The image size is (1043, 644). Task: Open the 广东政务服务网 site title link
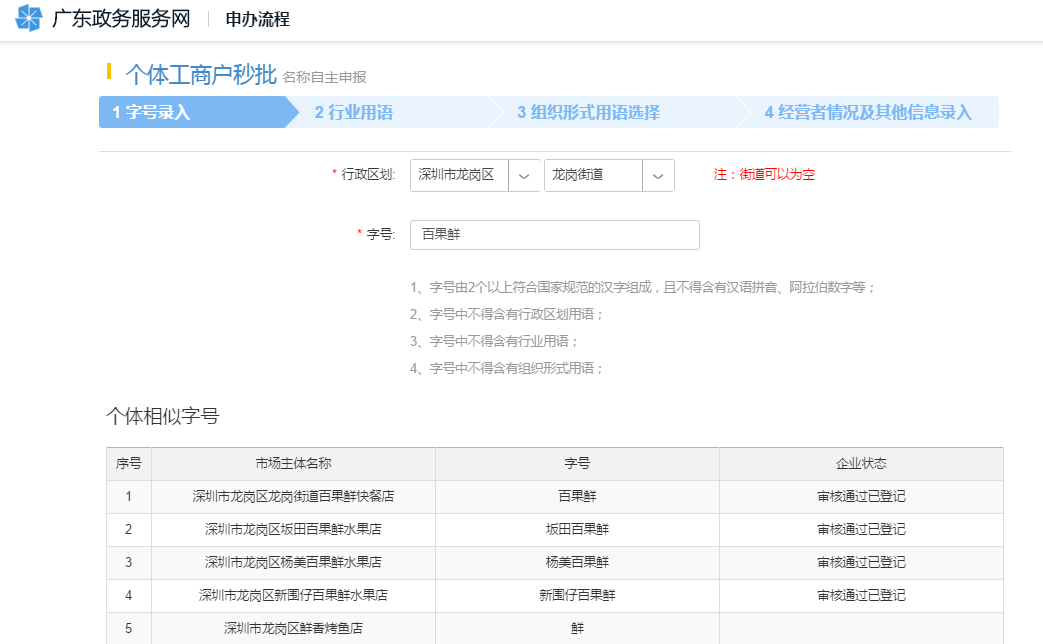(x=120, y=19)
